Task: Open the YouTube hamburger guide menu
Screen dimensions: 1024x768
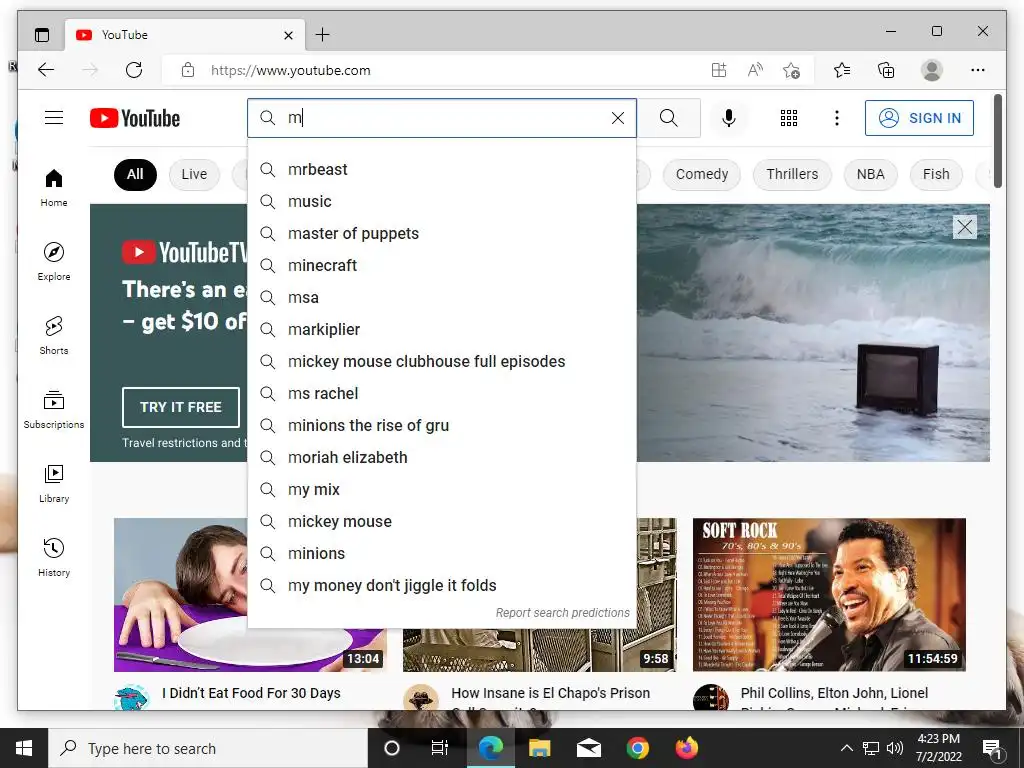Action: point(54,118)
